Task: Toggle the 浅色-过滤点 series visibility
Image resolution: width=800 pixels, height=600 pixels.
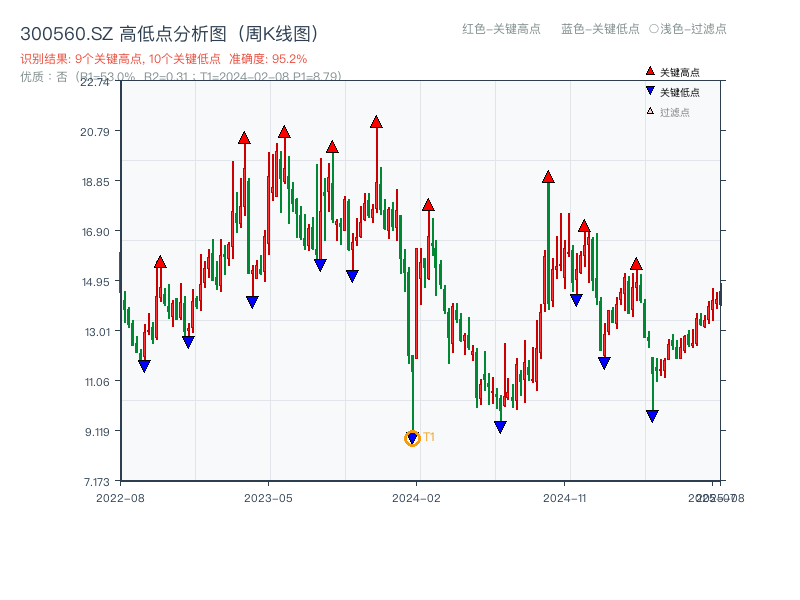Action: coord(690,30)
